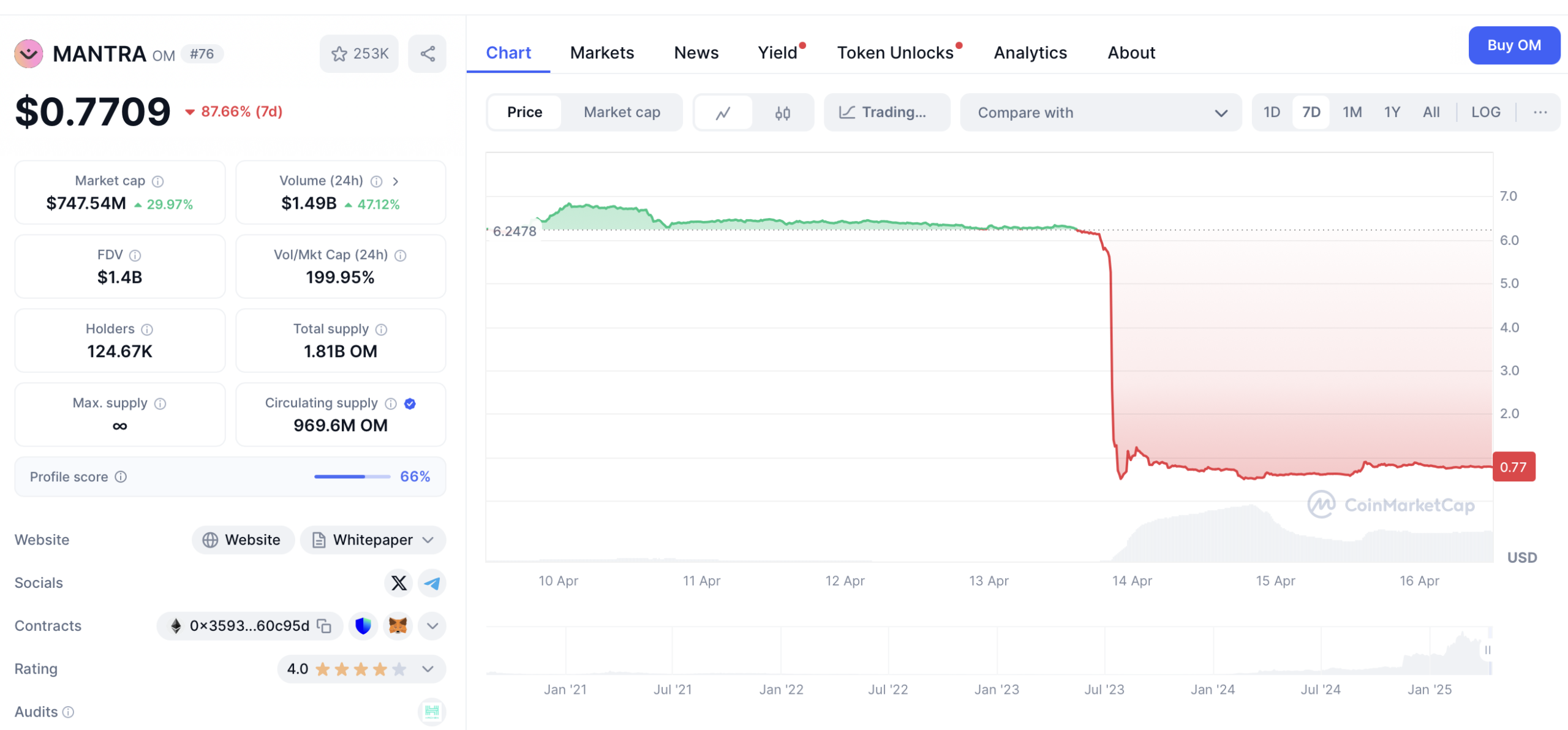Click the Ethereum contract address chip
The width and height of the screenshot is (1568, 730).
pos(249,626)
